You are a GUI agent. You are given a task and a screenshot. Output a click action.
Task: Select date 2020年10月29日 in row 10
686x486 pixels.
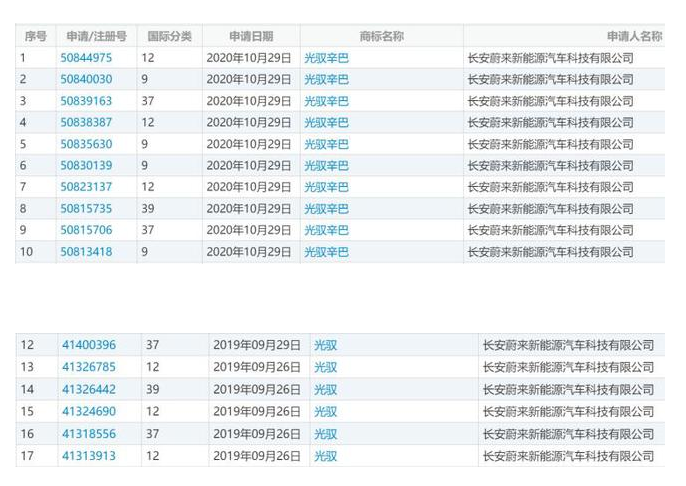tap(249, 252)
